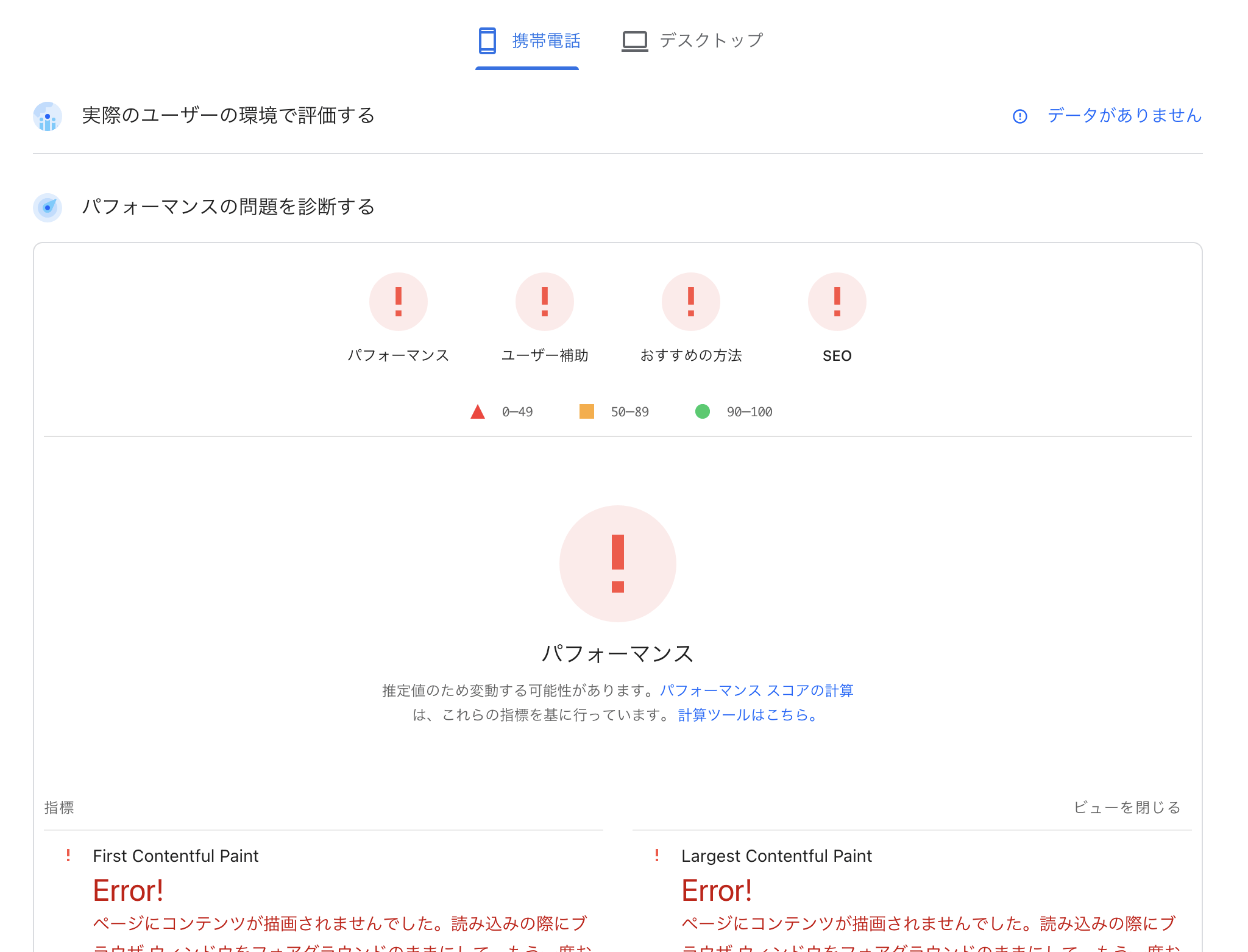1248x952 pixels.
Task: Select the パフォーマンス error gauge
Action: (x=399, y=302)
